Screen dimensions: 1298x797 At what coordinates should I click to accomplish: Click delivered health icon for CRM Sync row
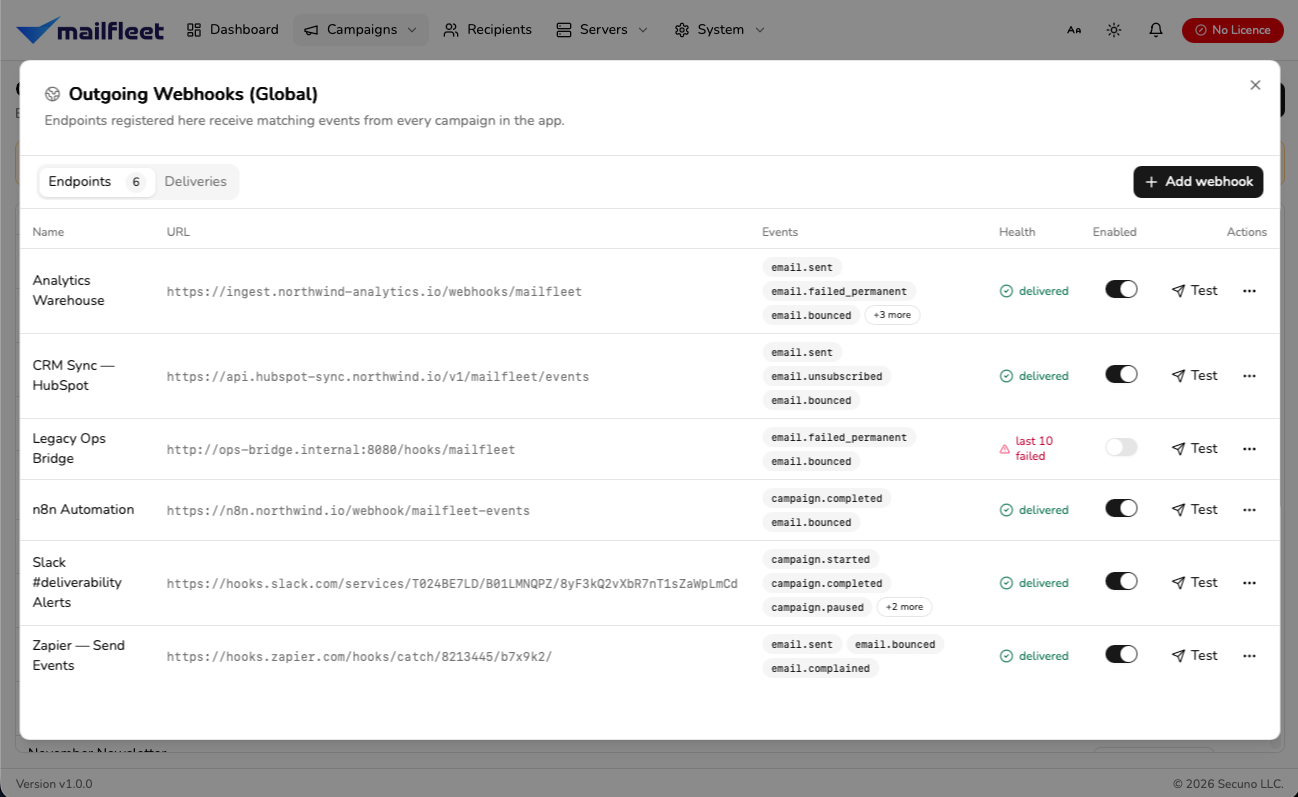click(1006, 376)
